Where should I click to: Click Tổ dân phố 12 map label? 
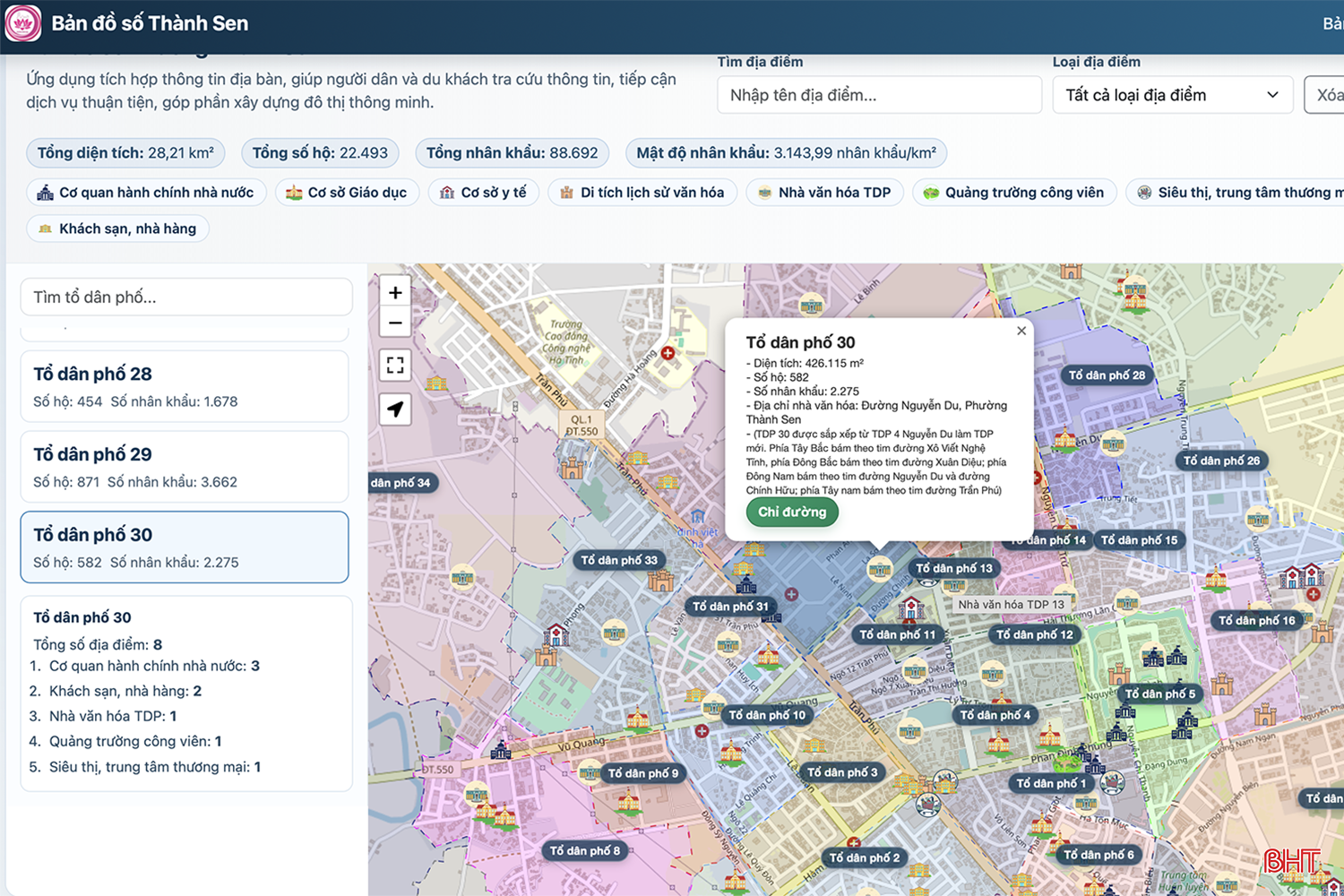click(1034, 634)
